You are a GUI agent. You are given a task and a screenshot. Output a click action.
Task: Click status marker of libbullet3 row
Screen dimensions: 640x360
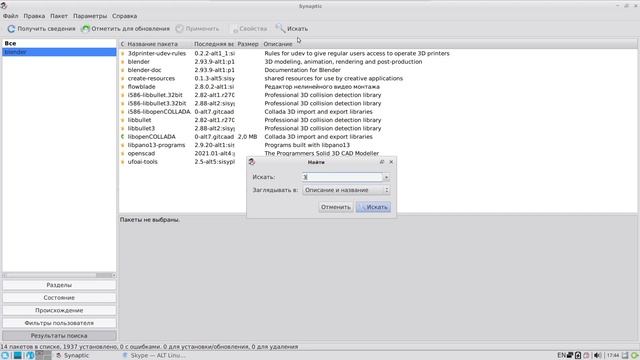pos(122,128)
